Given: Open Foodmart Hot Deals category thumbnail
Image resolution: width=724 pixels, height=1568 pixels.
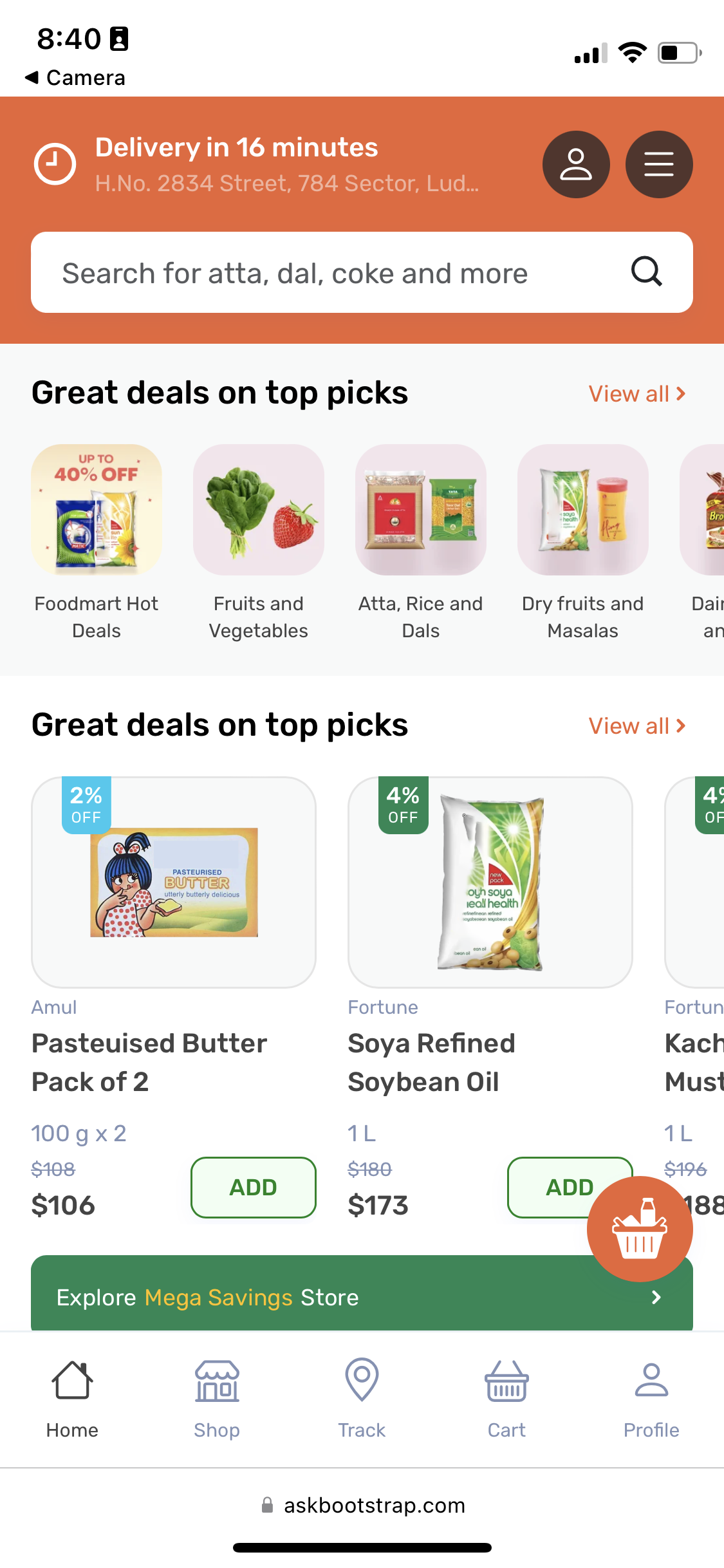Looking at the screenshot, I should point(97,510).
